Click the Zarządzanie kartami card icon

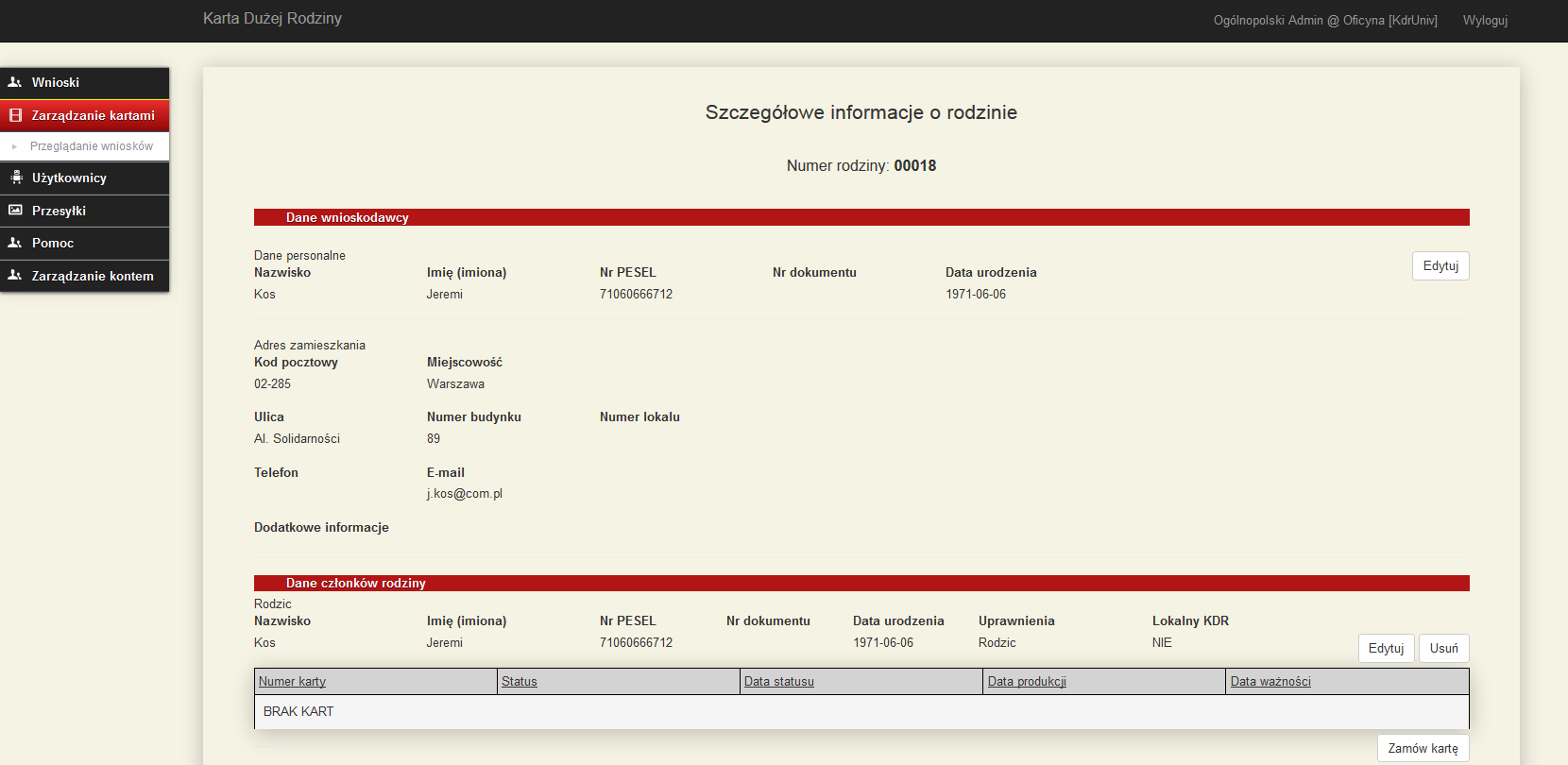[15, 115]
